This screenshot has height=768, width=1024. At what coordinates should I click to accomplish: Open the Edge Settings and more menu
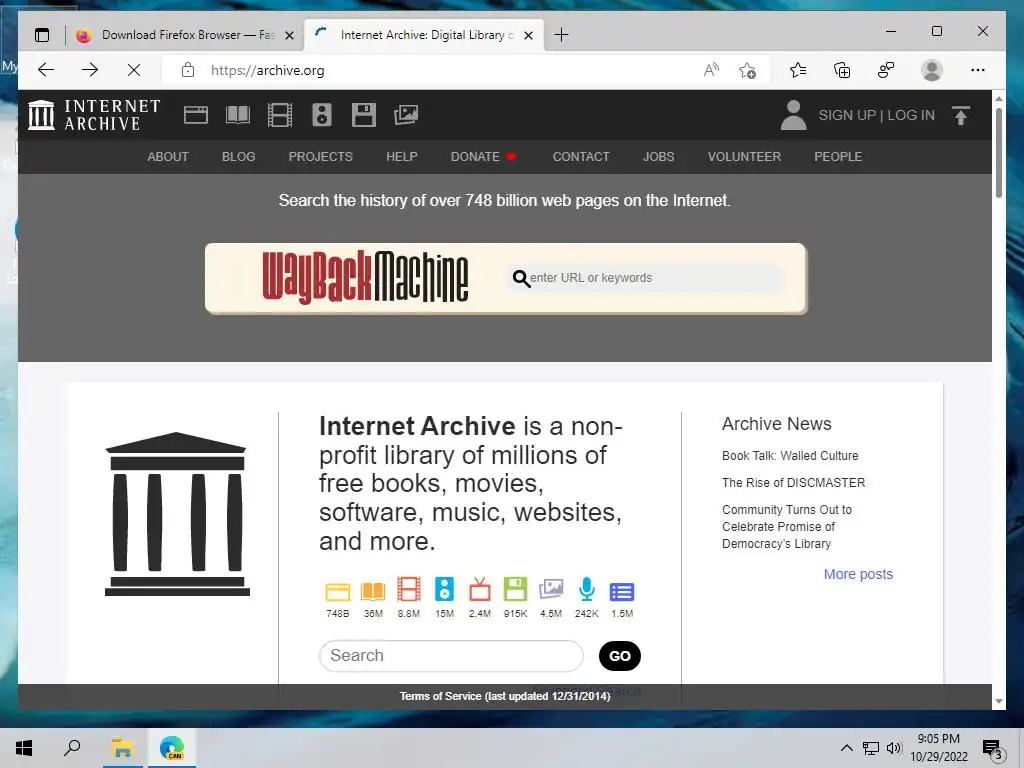coord(978,70)
